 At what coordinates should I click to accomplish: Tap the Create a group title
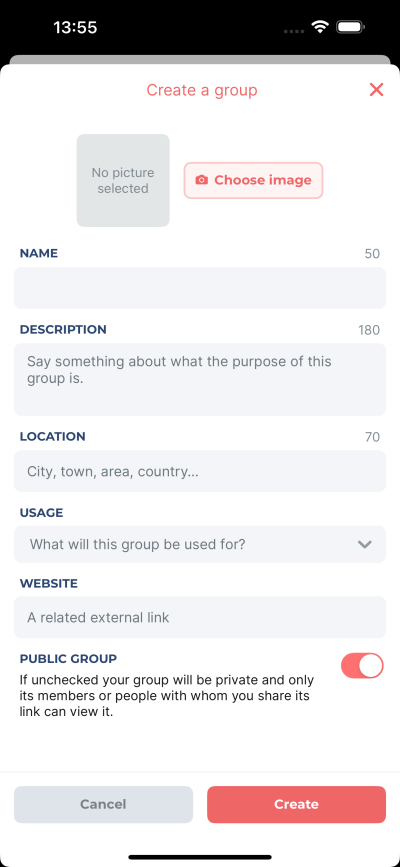tap(202, 90)
